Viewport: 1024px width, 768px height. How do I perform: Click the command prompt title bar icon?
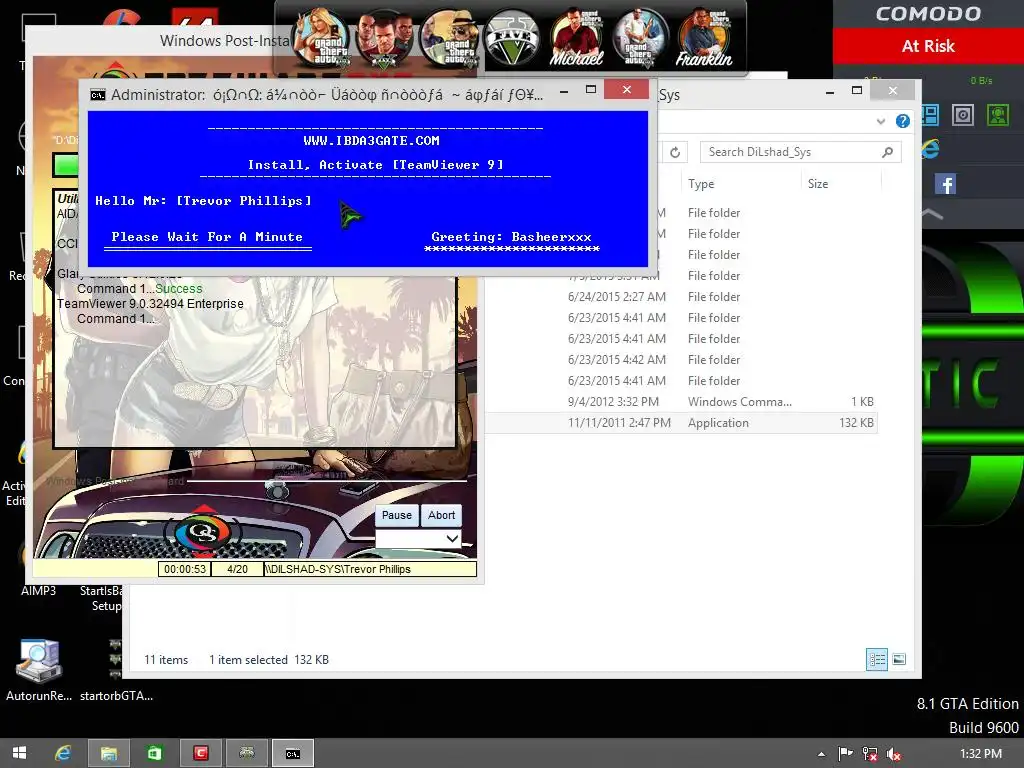pyautogui.click(x=98, y=95)
